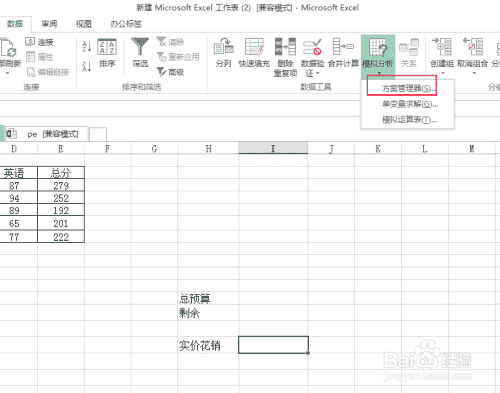Click the 属性 properties button
500x393 pixels.
pos(39,57)
